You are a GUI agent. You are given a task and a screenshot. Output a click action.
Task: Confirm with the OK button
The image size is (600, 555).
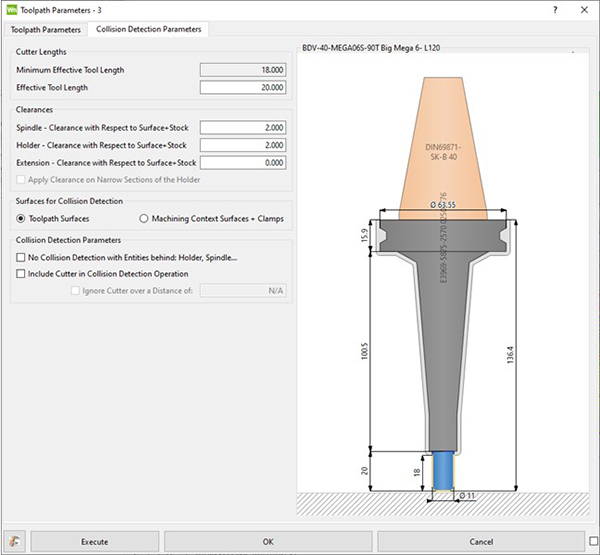coord(267,541)
